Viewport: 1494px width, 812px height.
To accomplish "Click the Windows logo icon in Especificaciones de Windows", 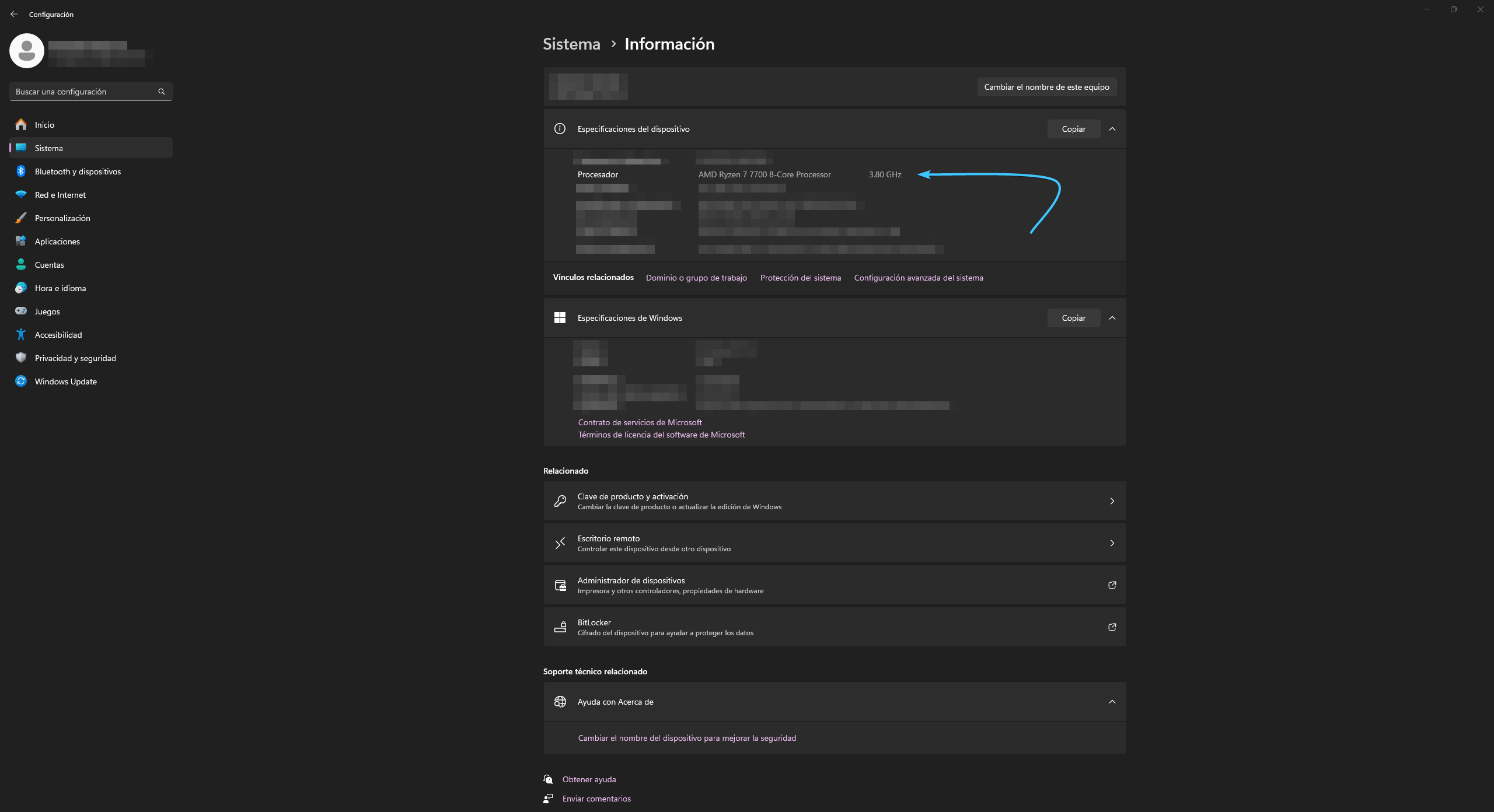I will 560,318.
